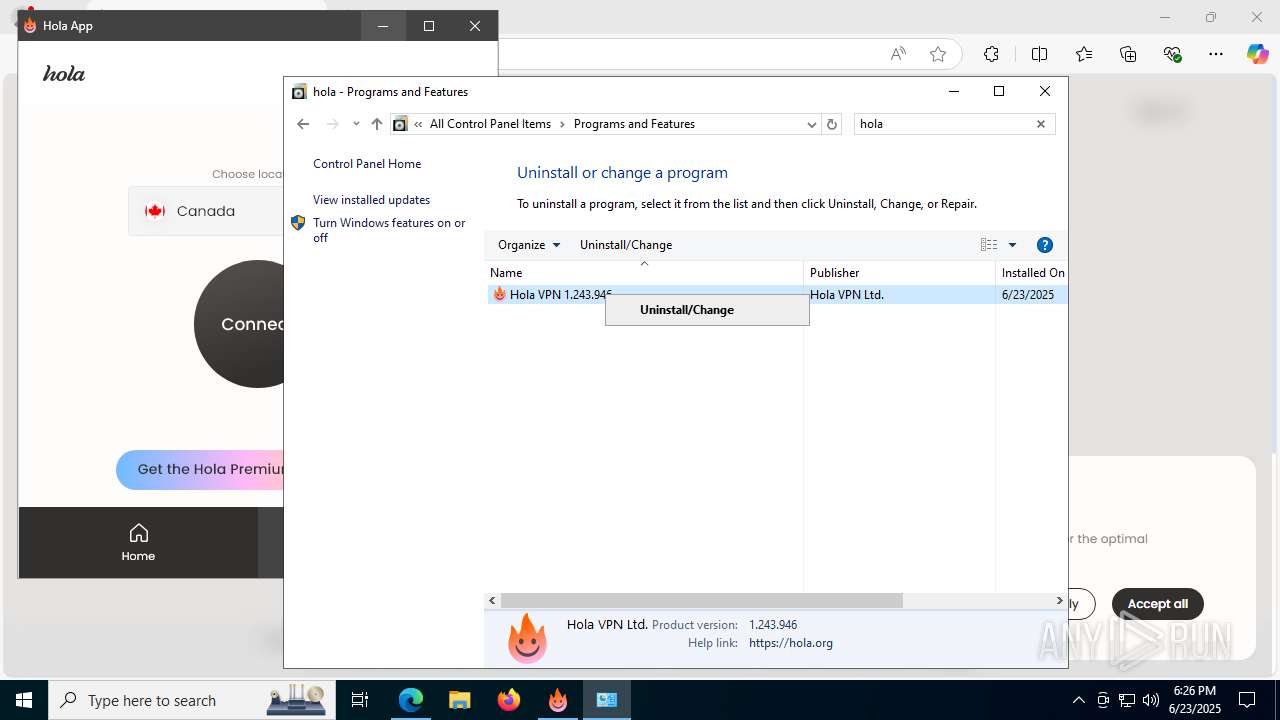Click Accept all cookies button in browser
Screen dimensions: 1280x720
[1157, 604]
